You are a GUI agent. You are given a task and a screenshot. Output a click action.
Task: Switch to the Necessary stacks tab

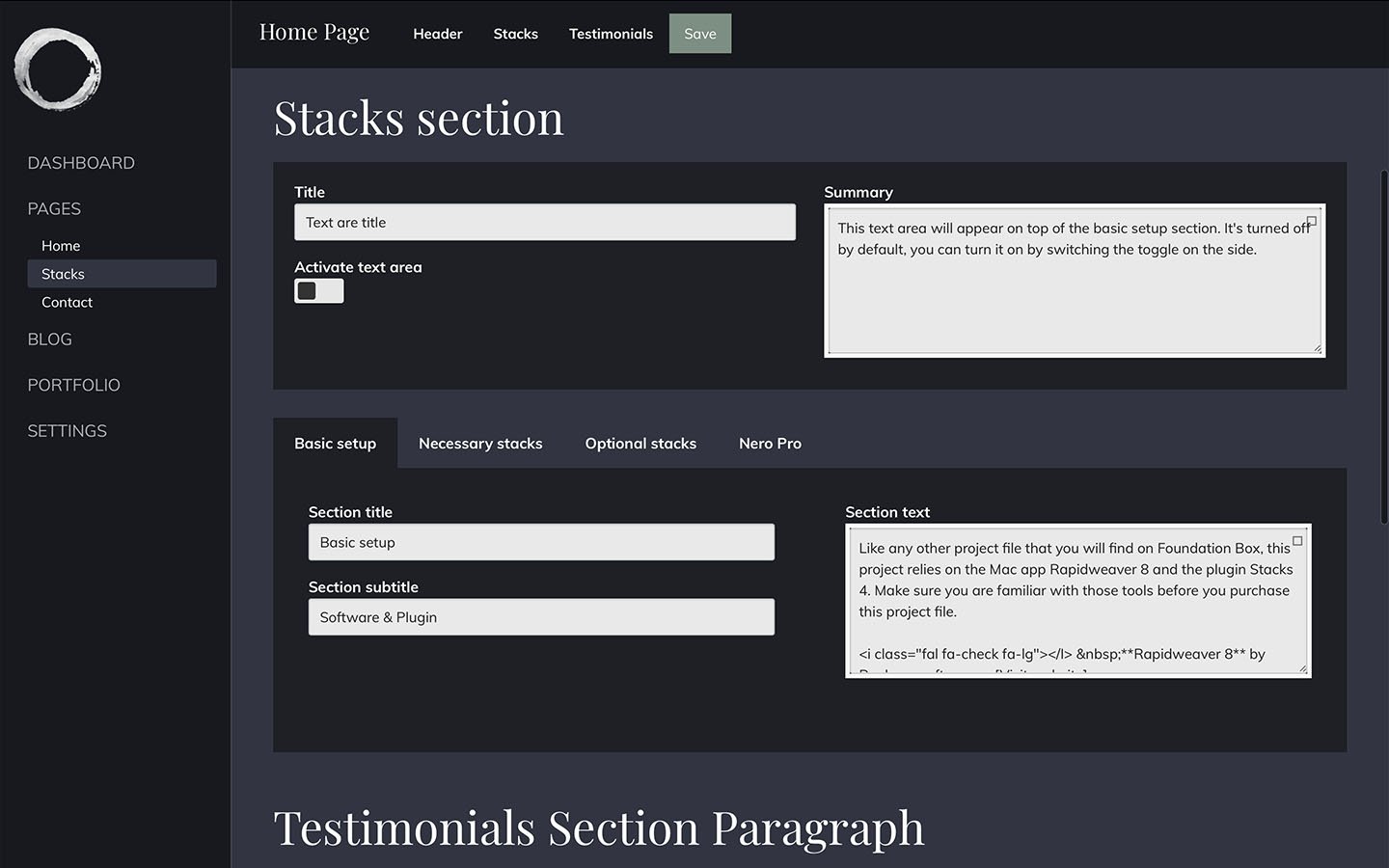pos(480,444)
